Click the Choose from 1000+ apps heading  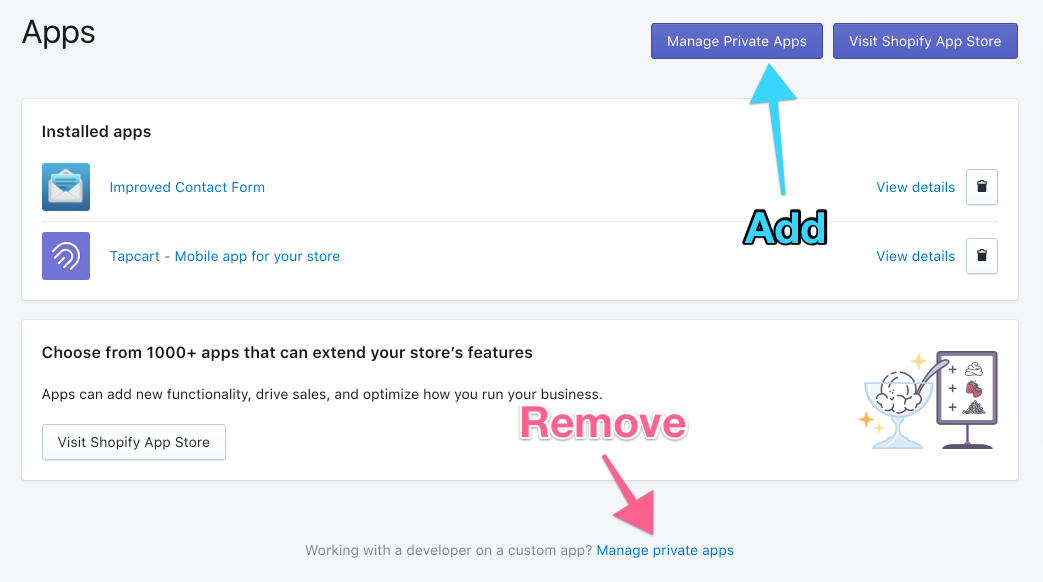tap(287, 352)
